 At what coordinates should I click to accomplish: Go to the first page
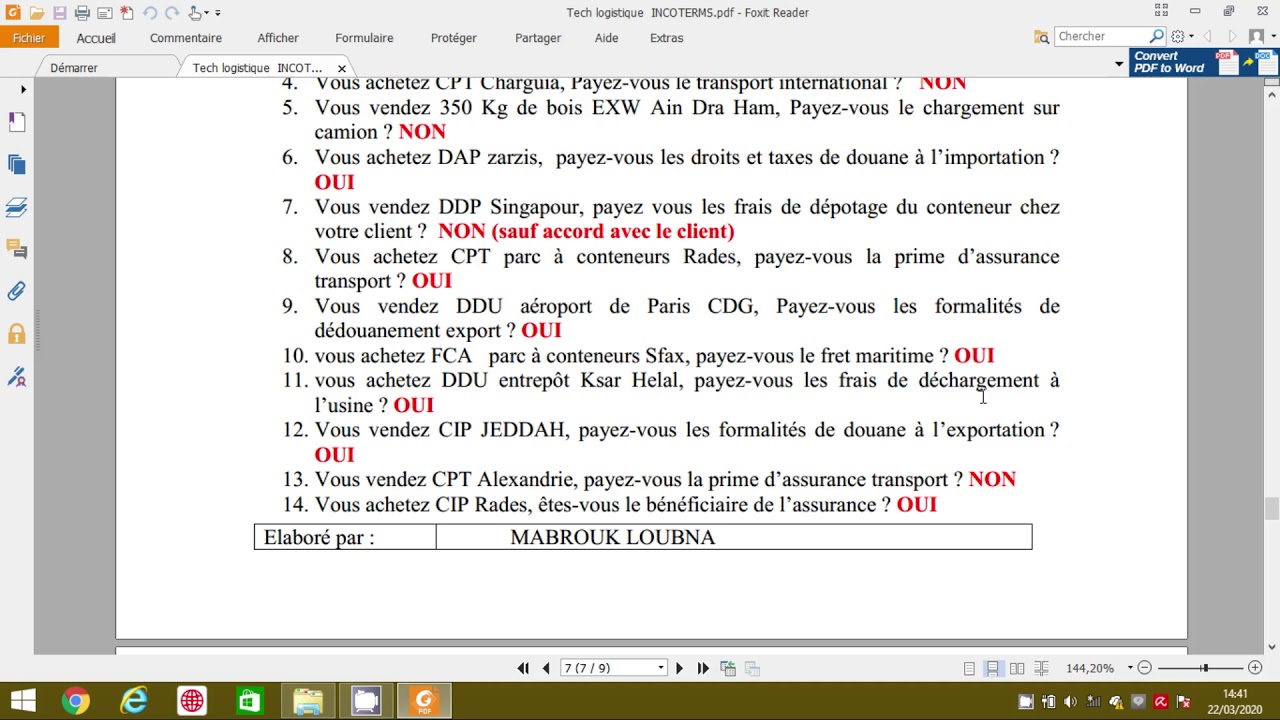click(523, 668)
